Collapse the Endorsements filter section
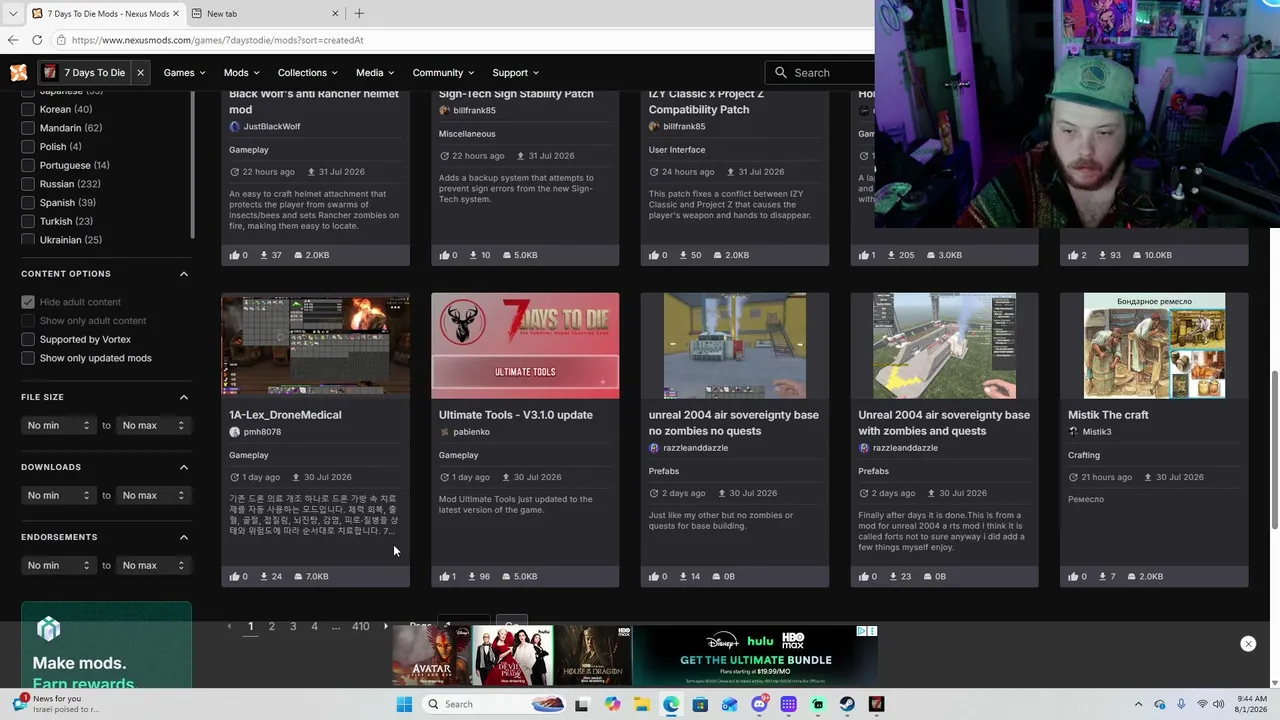The image size is (1280, 720). tap(184, 537)
